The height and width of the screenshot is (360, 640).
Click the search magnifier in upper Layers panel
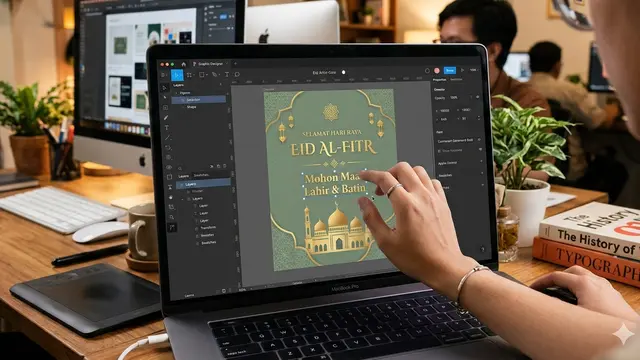tap(180, 168)
